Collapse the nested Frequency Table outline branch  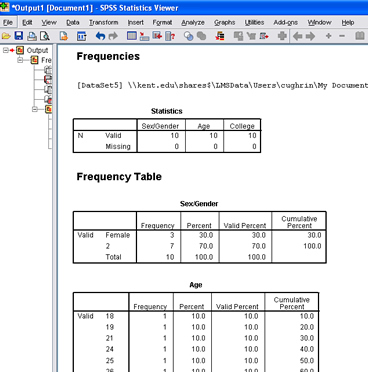tap(35, 109)
